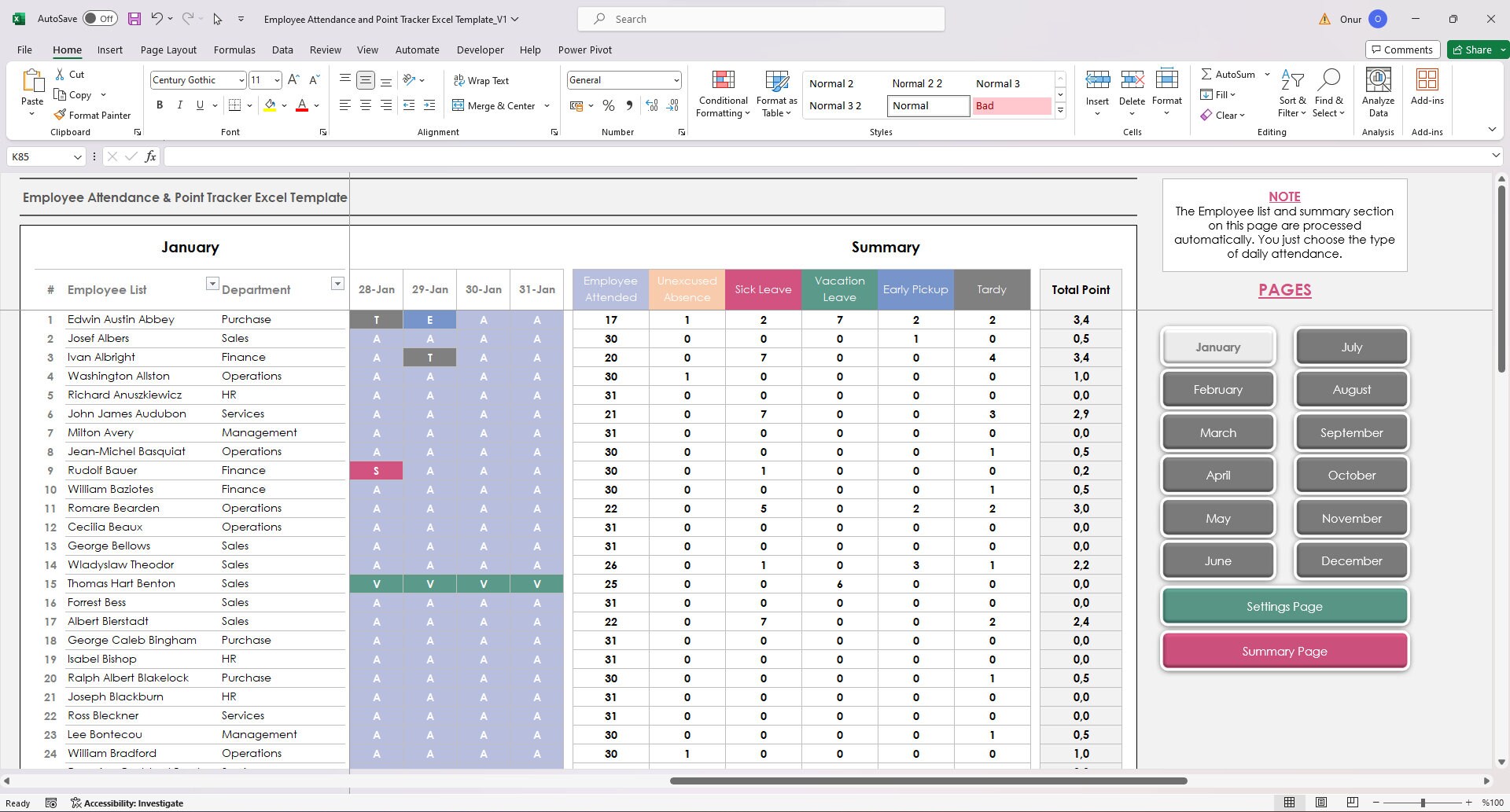Click the Format Painter brush icon

pyautogui.click(x=60, y=115)
